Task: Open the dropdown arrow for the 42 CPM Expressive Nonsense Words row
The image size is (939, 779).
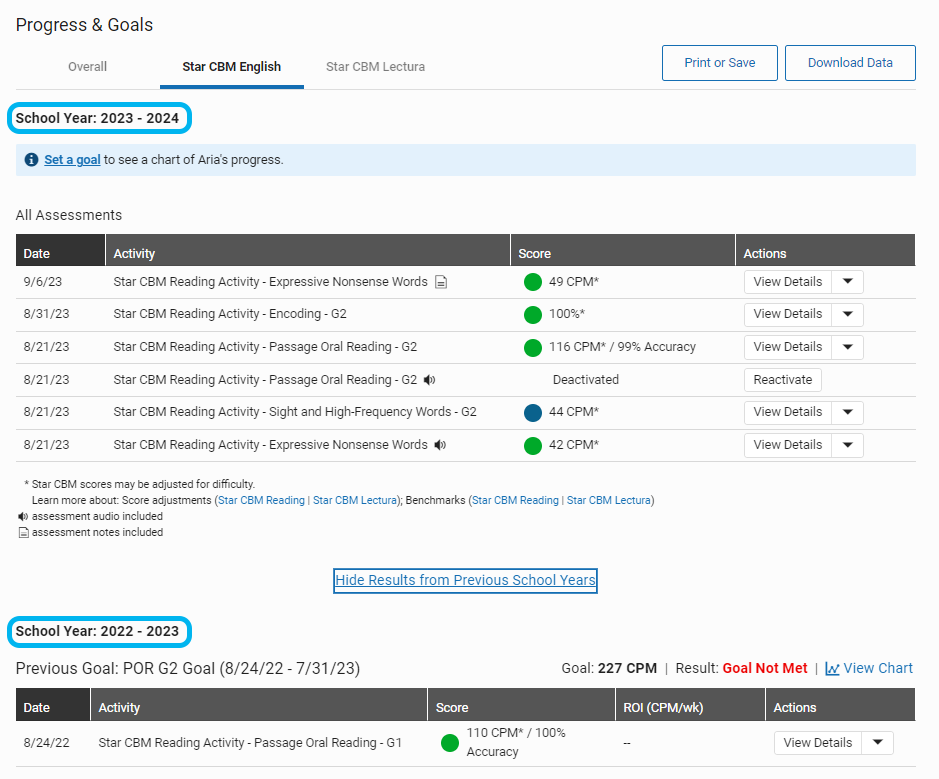Action: 847,445
